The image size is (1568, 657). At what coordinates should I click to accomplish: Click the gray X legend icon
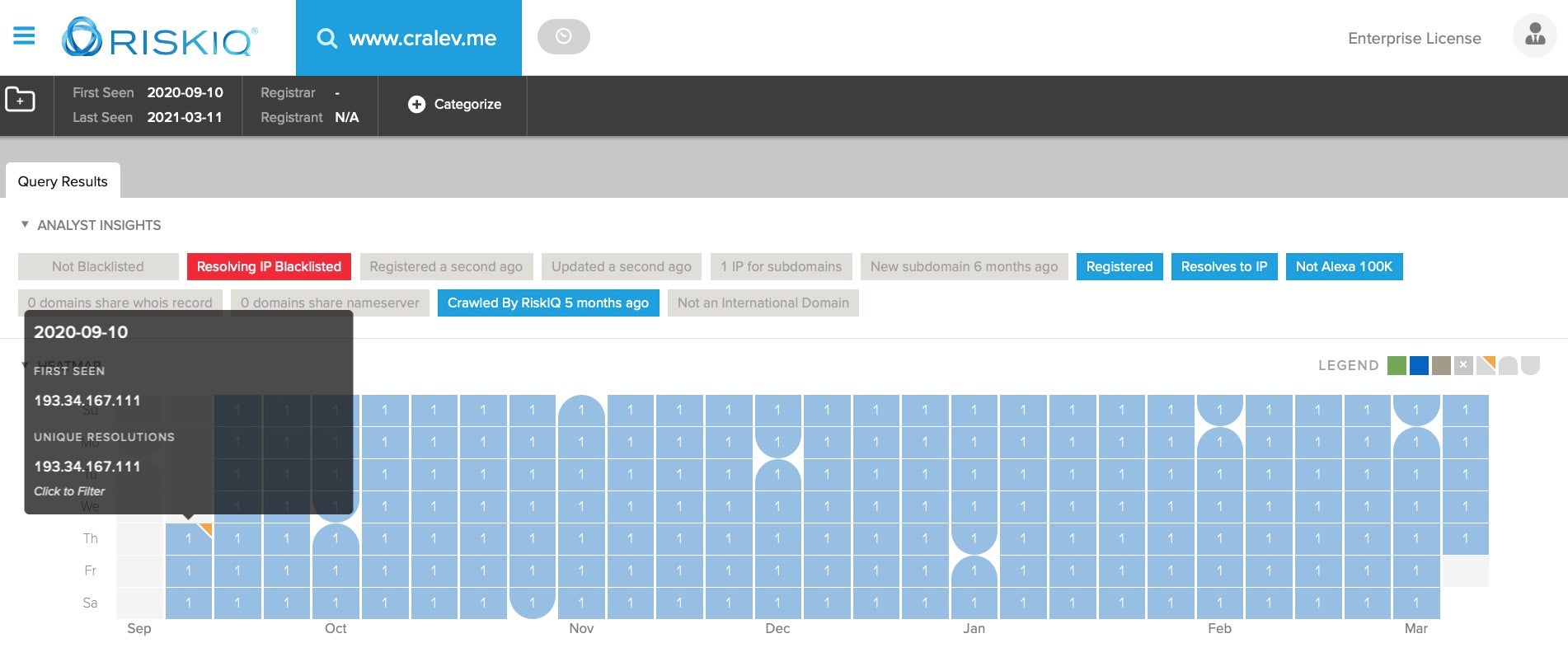[1463, 365]
